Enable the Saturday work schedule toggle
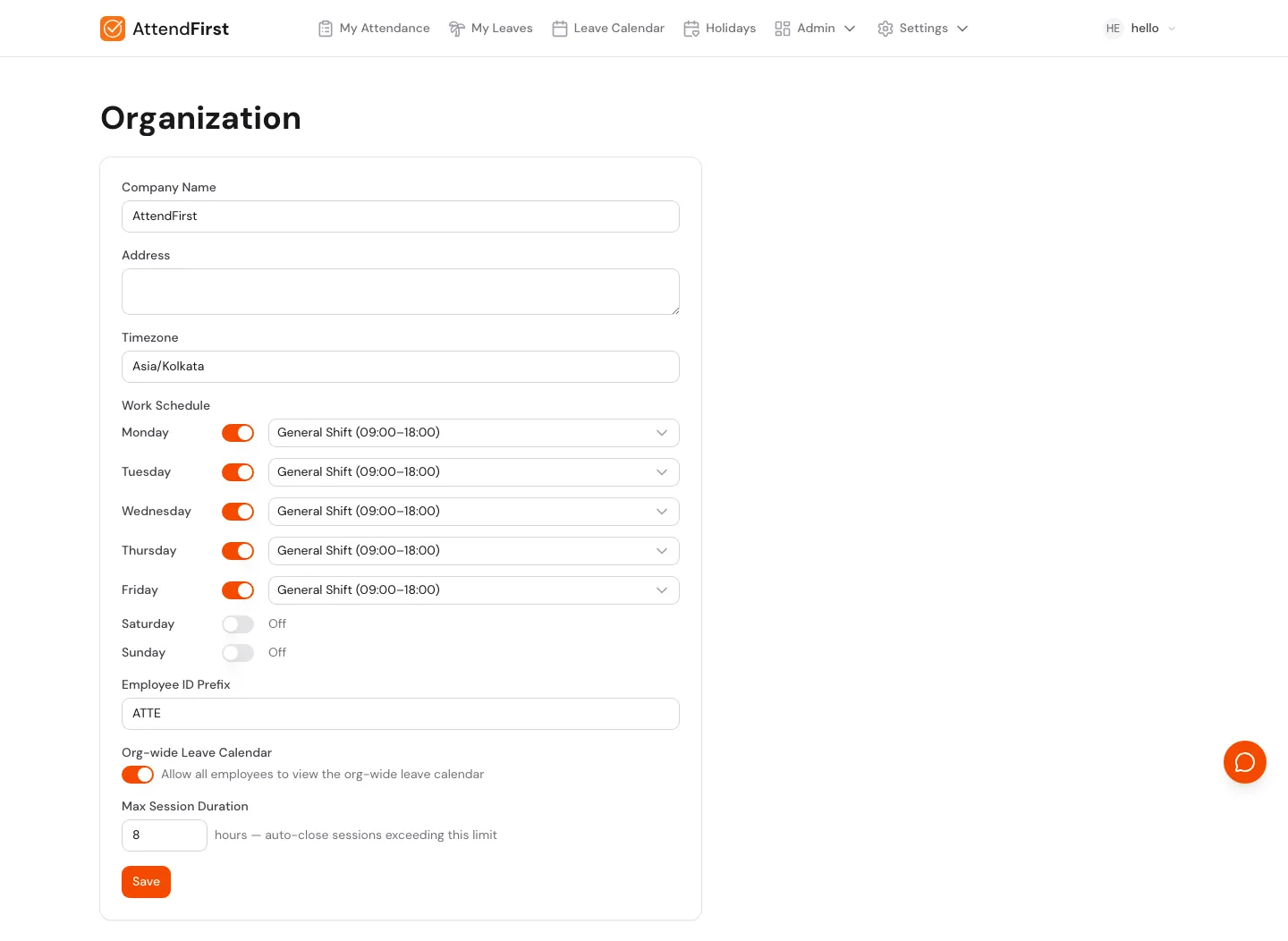Image resolution: width=1288 pixels, height=941 pixels. click(x=238, y=623)
